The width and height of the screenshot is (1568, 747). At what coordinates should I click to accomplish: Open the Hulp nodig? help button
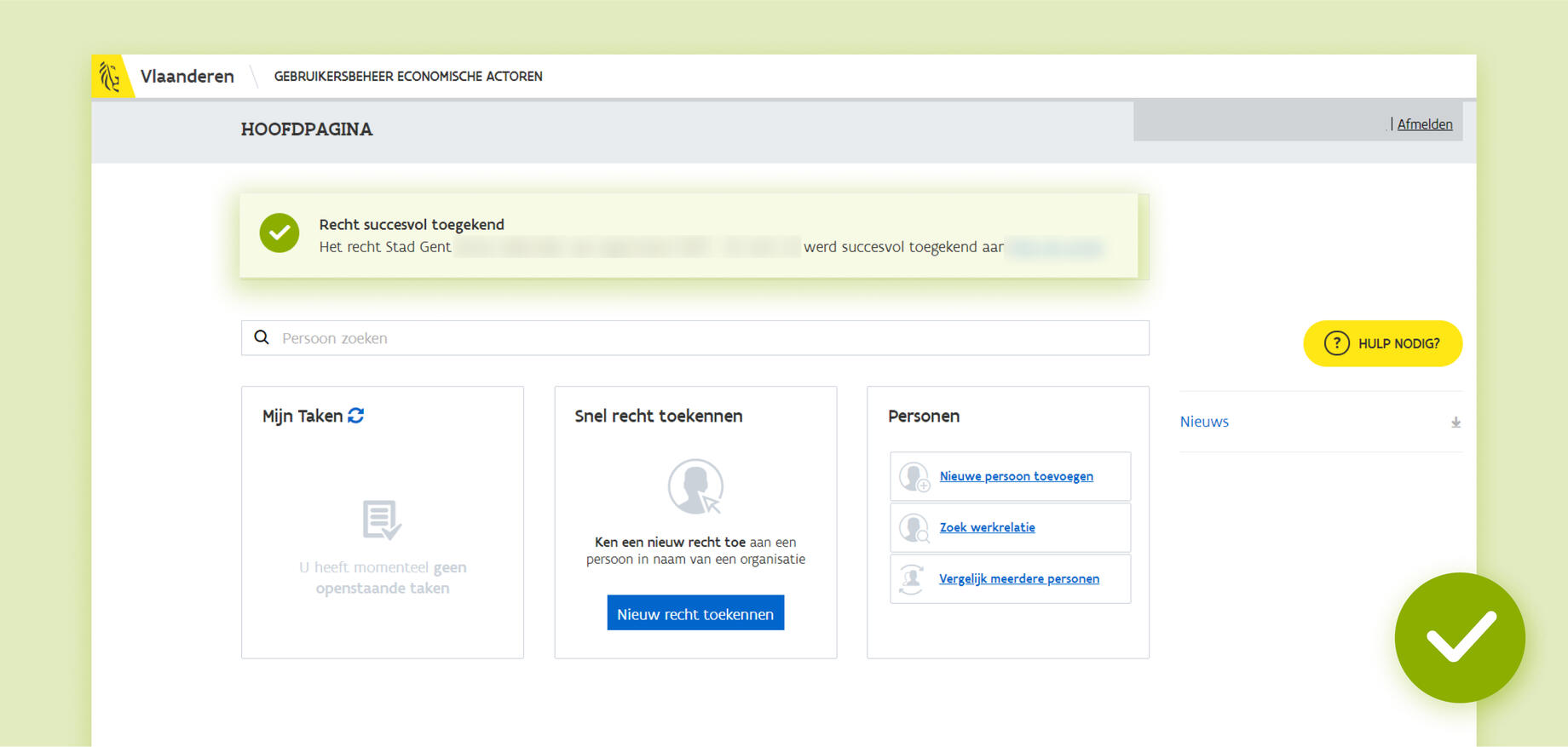[1382, 343]
